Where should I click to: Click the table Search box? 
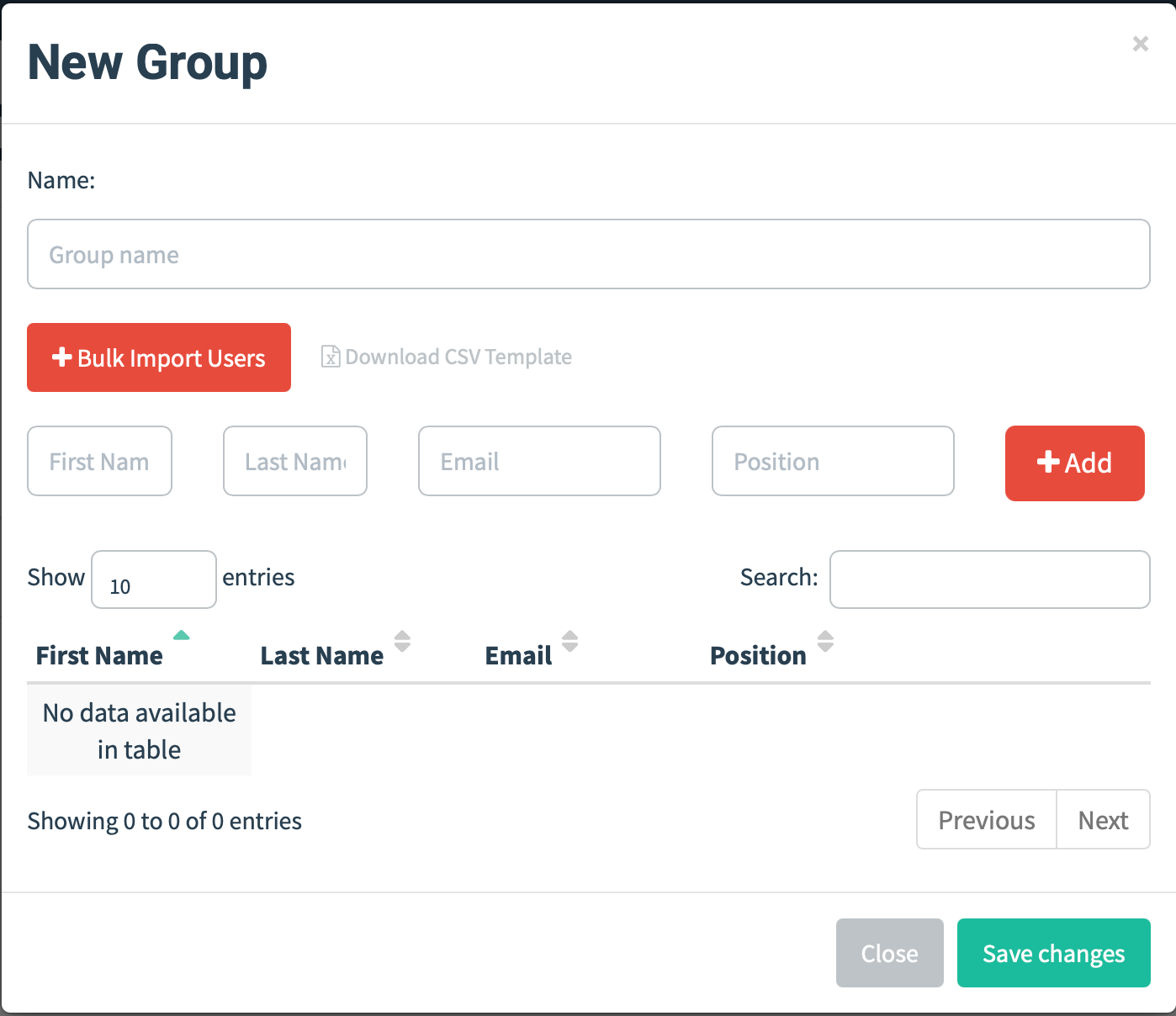(x=989, y=579)
